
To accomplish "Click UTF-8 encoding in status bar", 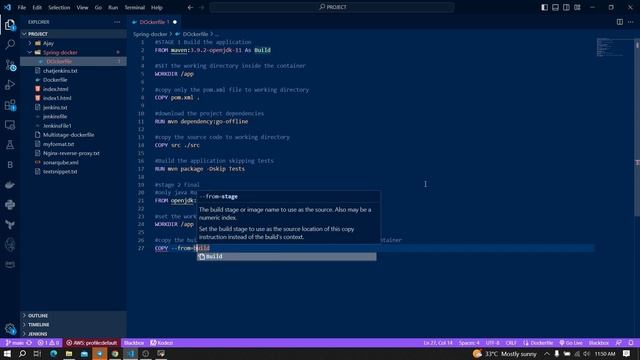I will 493,343.
